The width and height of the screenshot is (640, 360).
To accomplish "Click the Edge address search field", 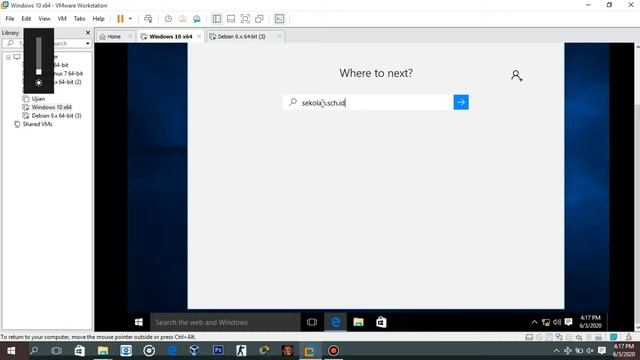I will click(368, 102).
